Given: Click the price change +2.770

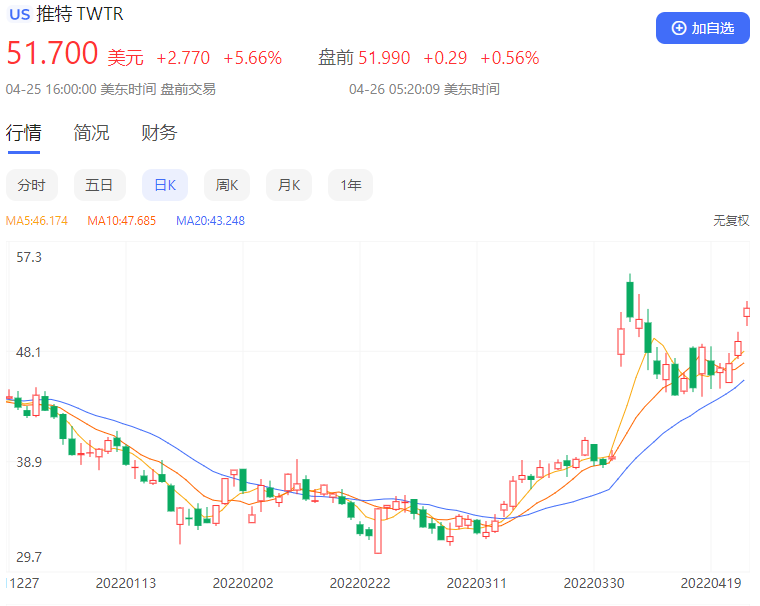Looking at the screenshot, I should coord(183,58).
